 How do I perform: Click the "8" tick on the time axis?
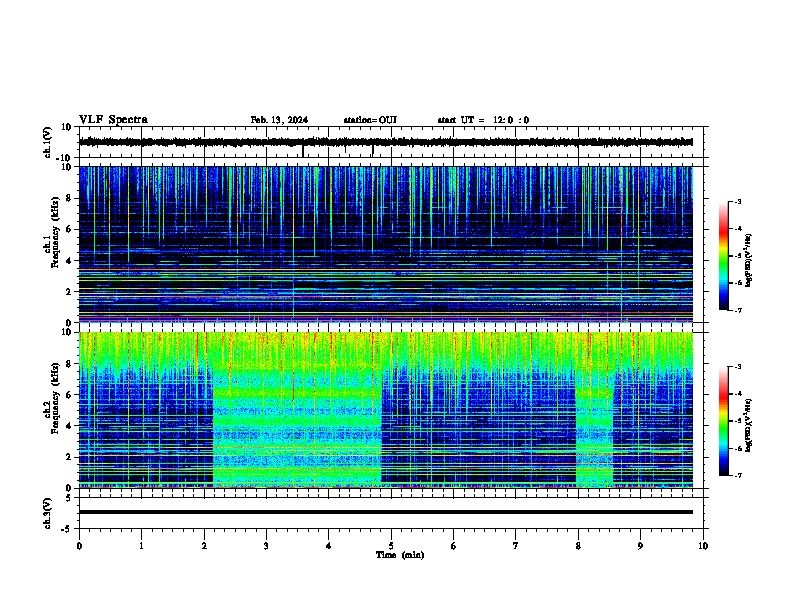click(x=578, y=546)
